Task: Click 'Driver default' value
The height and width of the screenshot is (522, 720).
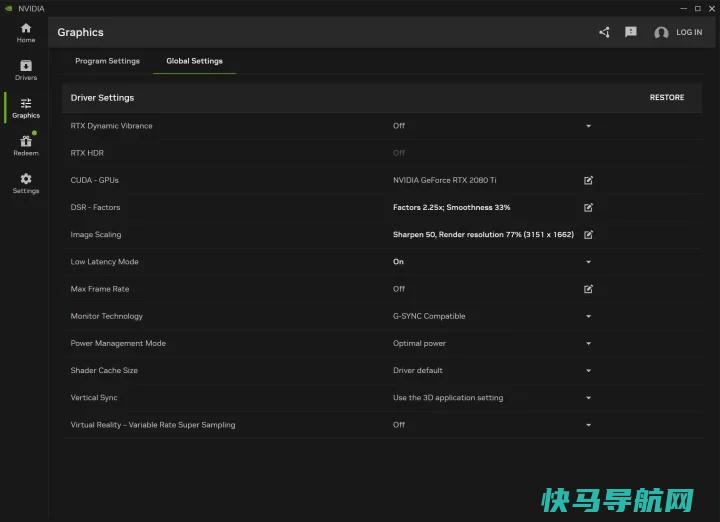Action: (418, 370)
